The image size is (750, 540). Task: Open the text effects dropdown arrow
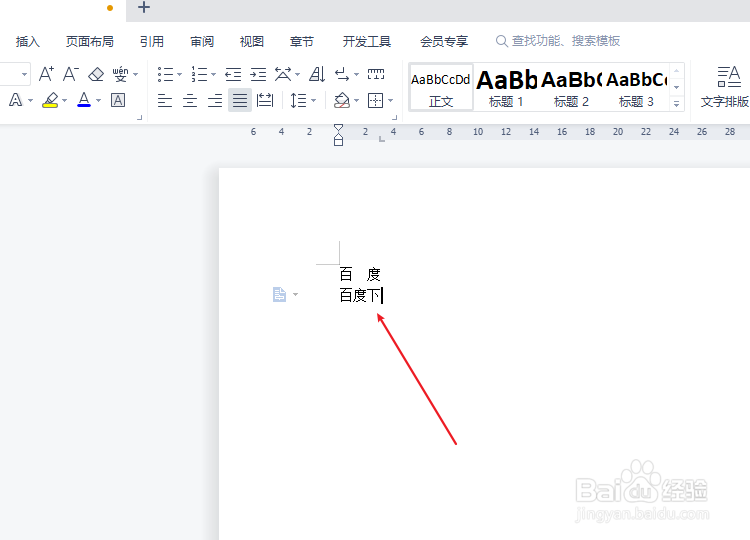(31, 100)
